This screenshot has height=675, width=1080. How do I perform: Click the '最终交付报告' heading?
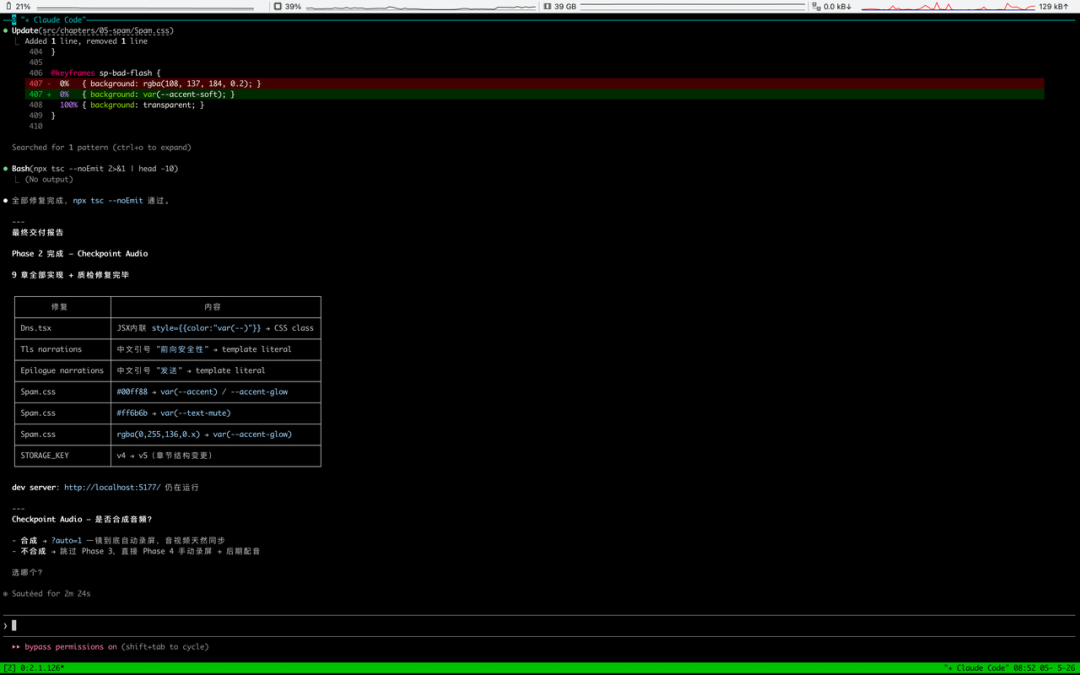(x=38, y=233)
